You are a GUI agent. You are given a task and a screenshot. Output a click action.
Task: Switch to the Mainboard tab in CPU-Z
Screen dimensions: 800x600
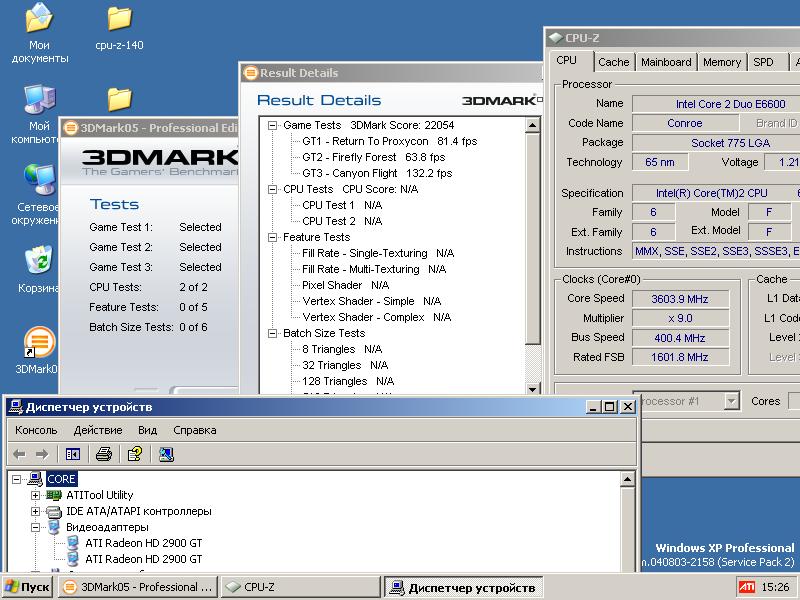click(666, 62)
